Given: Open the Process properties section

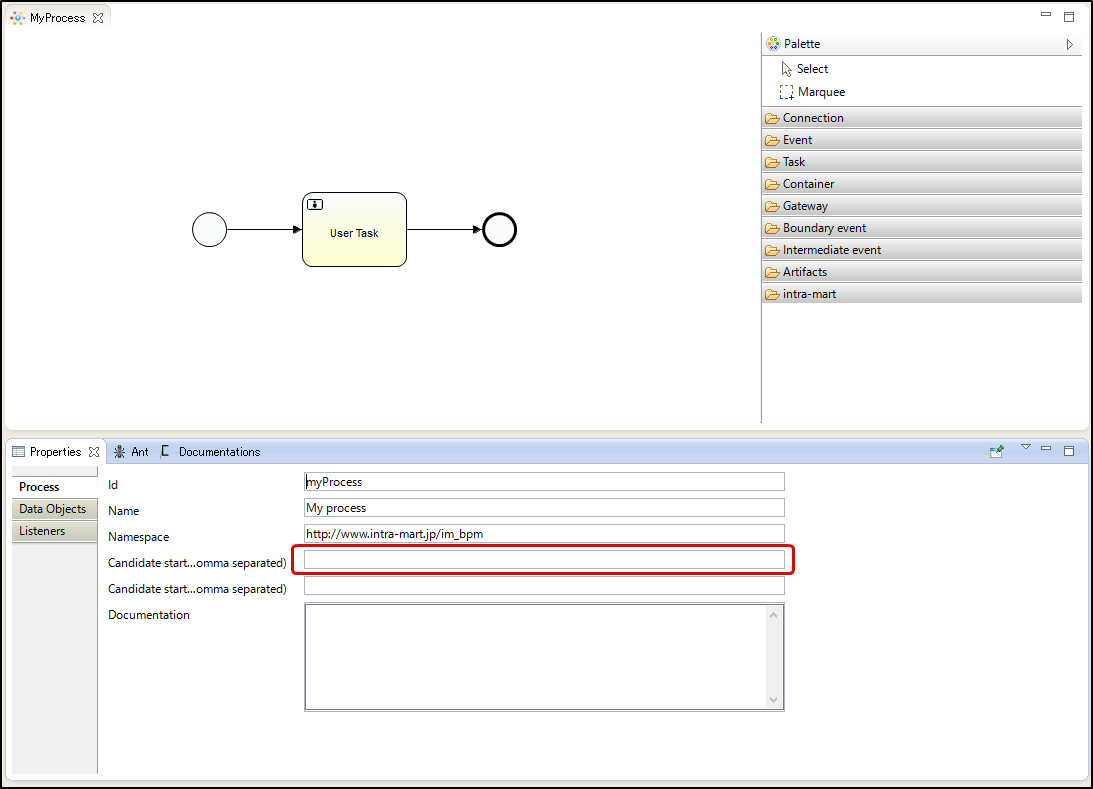Looking at the screenshot, I should click(x=54, y=487).
